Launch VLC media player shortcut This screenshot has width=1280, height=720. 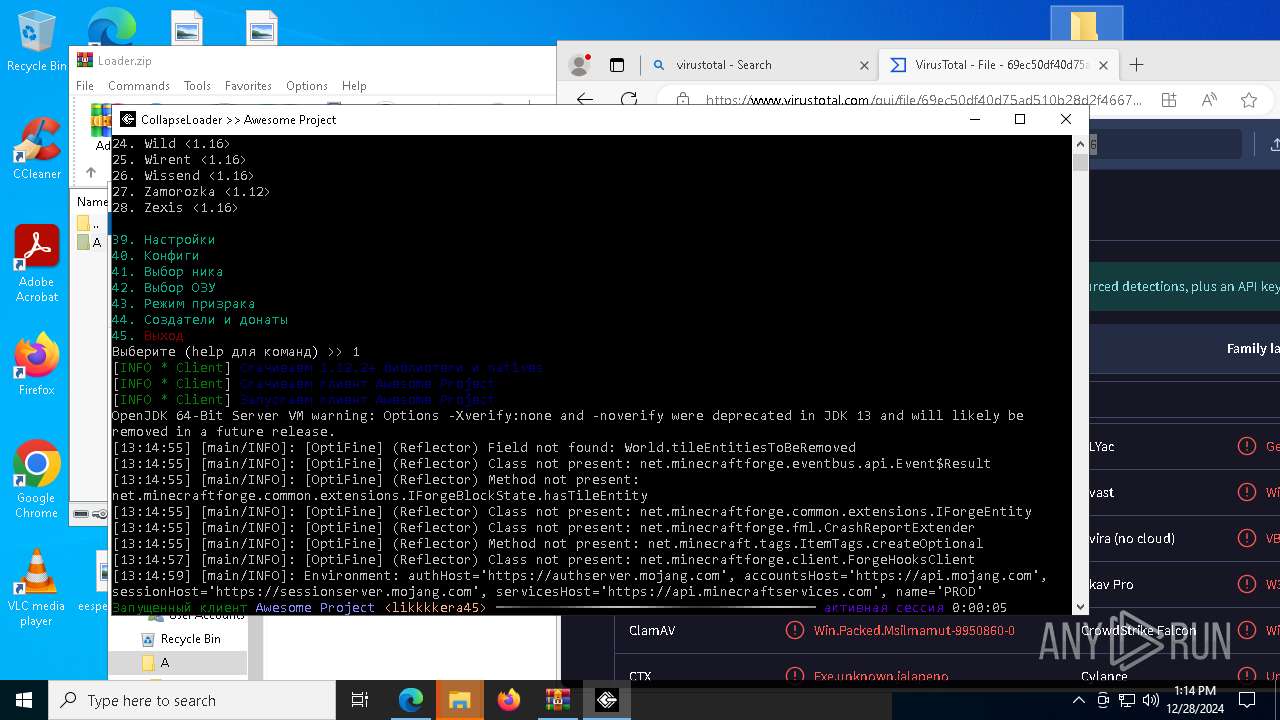coord(36,586)
